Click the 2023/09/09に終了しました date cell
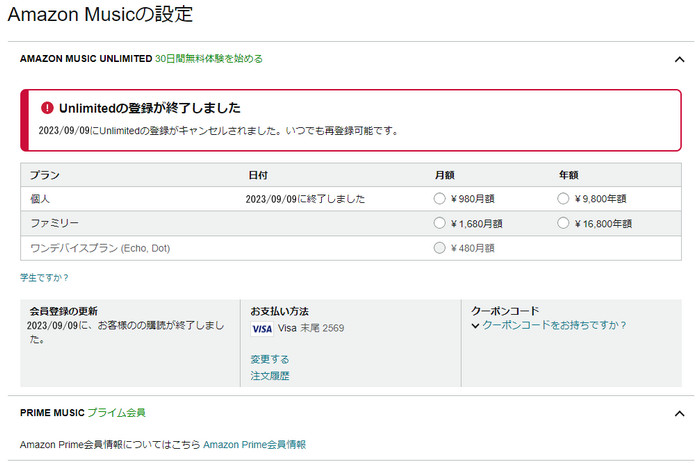The width and height of the screenshot is (700, 467). [305, 199]
